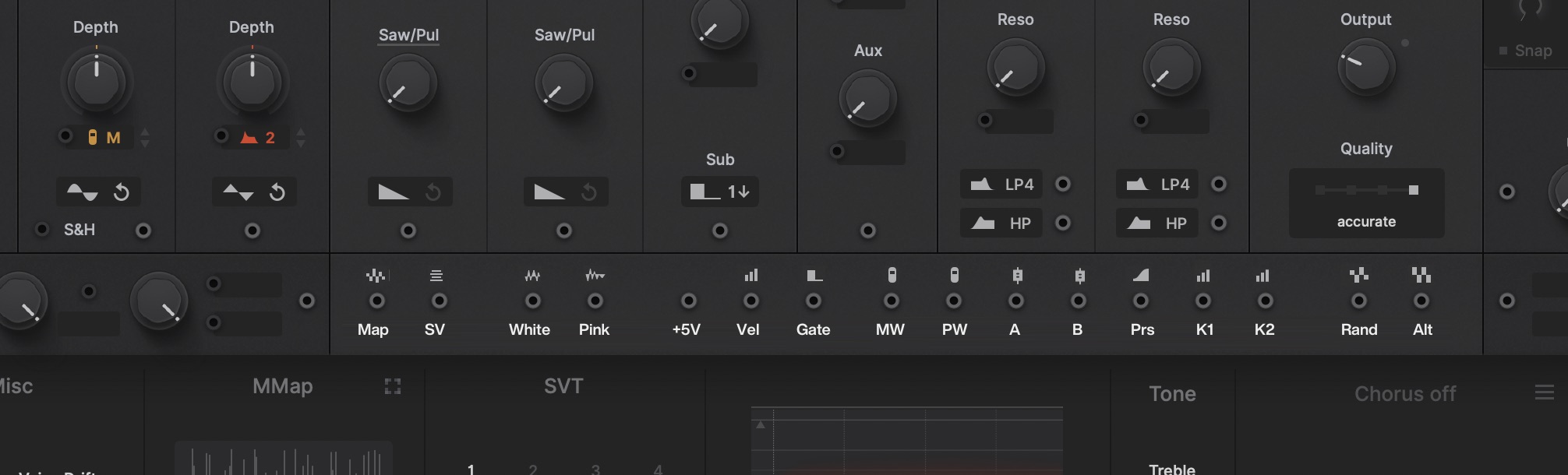
Task: Select SVT tab number 2
Action: pyautogui.click(x=533, y=470)
